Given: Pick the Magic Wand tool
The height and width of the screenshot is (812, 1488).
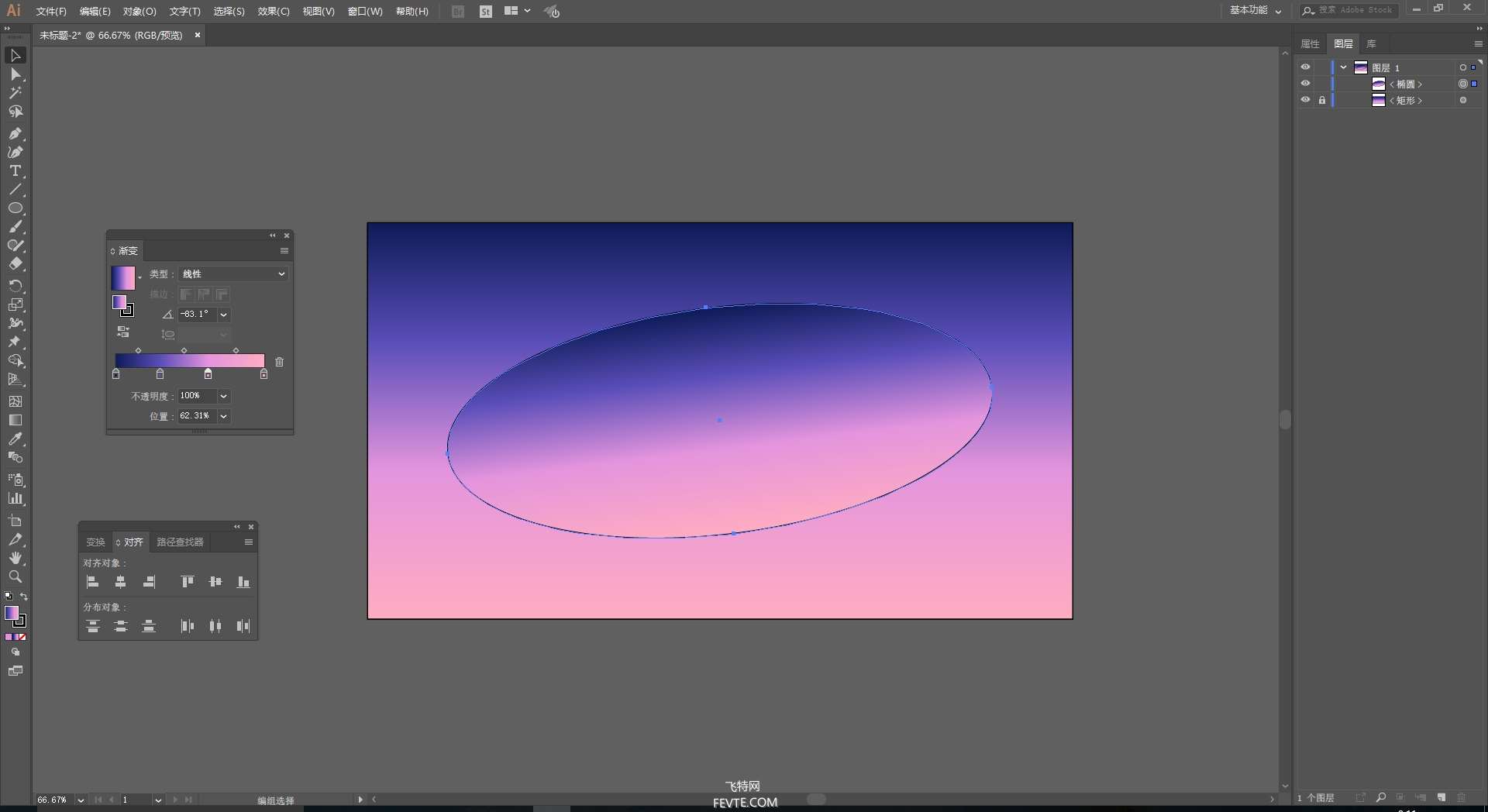Looking at the screenshot, I should 15,93.
